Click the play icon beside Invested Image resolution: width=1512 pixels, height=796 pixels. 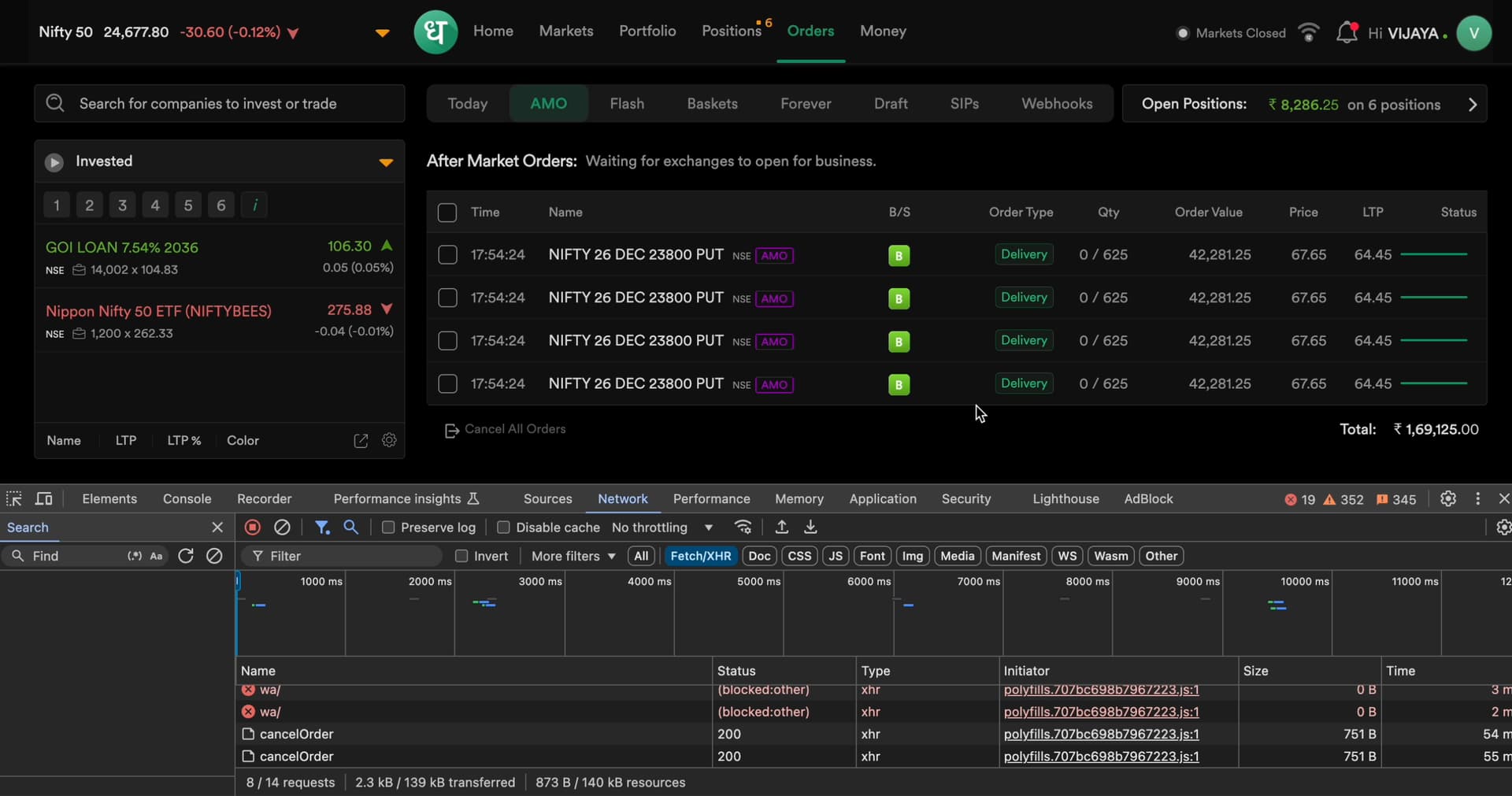(x=54, y=162)
